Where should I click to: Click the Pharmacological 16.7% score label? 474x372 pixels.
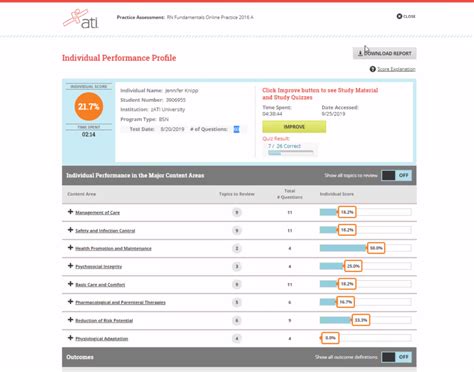[345, 302]
